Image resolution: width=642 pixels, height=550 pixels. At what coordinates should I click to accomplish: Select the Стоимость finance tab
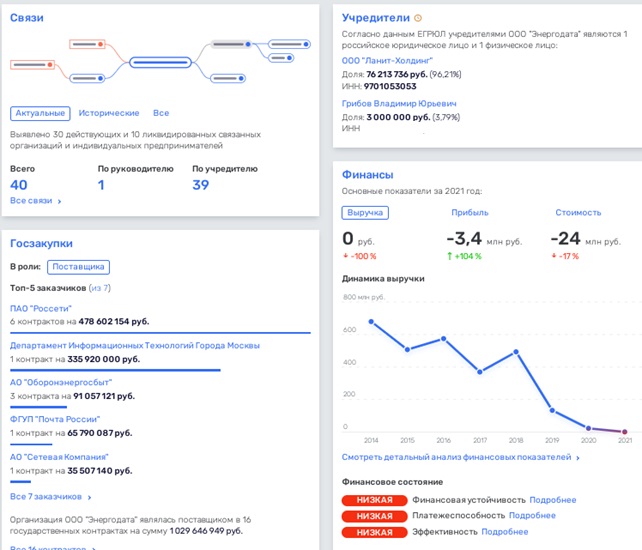pos(578,213)
